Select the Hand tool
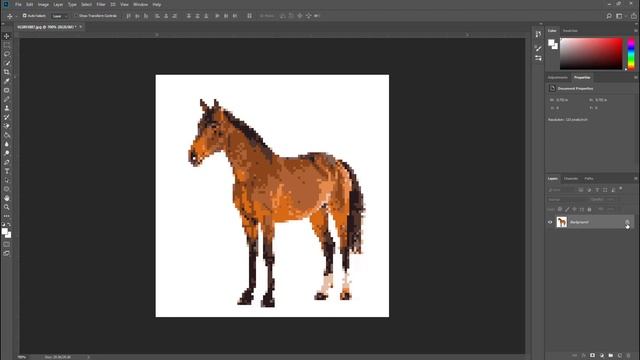Image resolution: width=640 pixels, height=360 pixels. pyautogui.click(x=7, y=198)
